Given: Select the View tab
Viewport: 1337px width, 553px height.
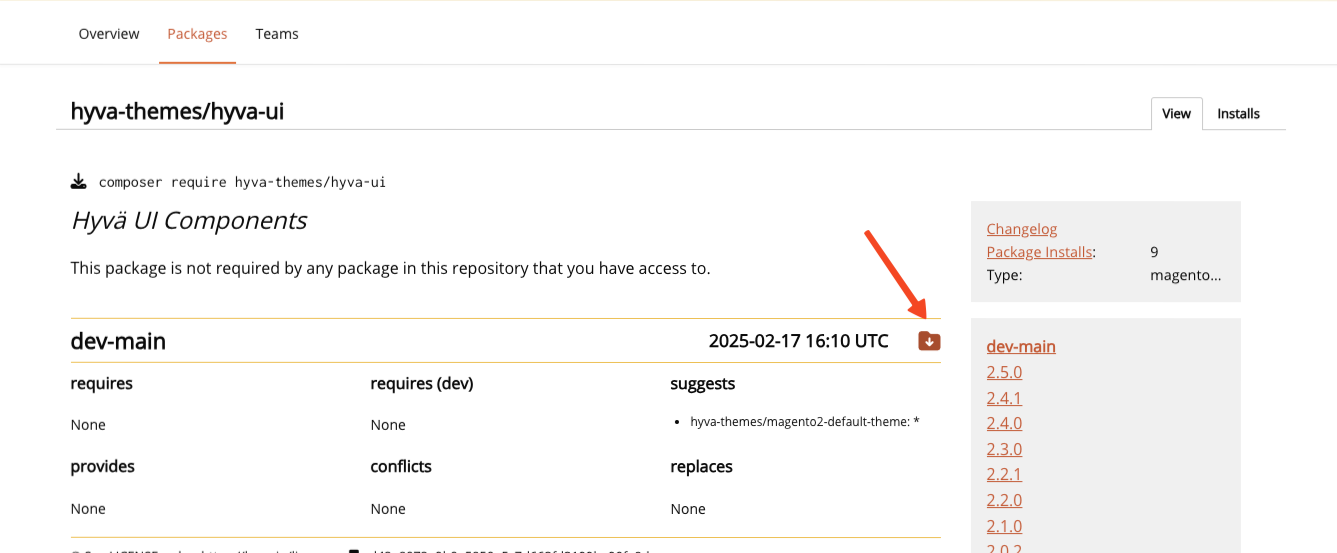Looking at the screenshot, I should (x=1176, y=113).
